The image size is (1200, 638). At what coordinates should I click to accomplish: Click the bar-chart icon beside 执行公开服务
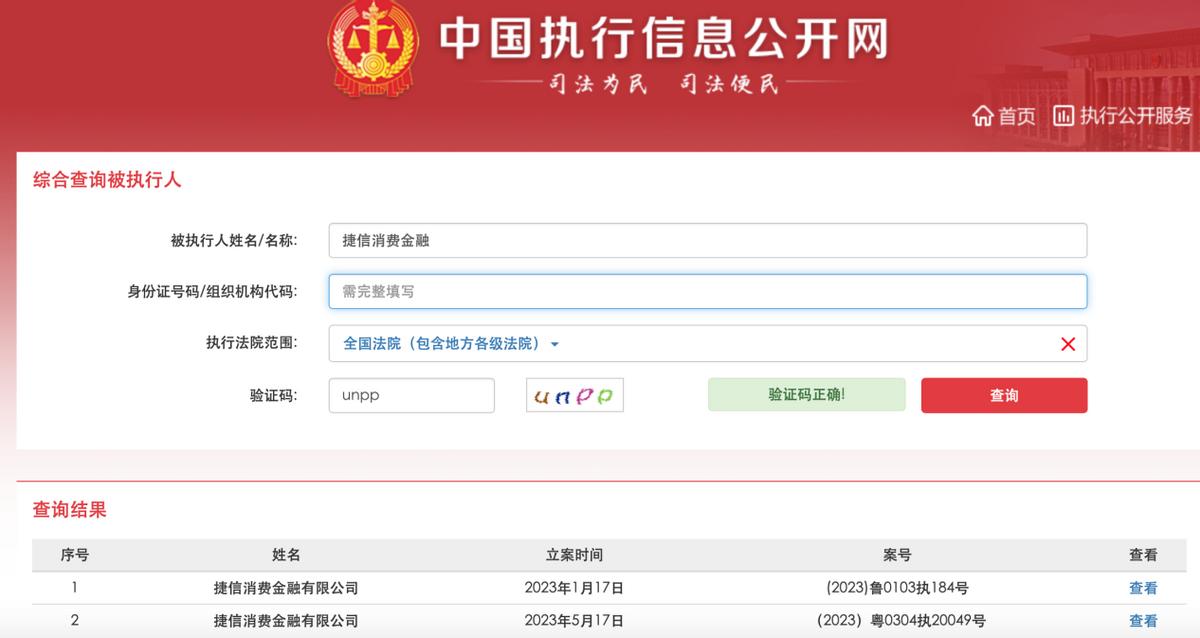[1064, 115]
